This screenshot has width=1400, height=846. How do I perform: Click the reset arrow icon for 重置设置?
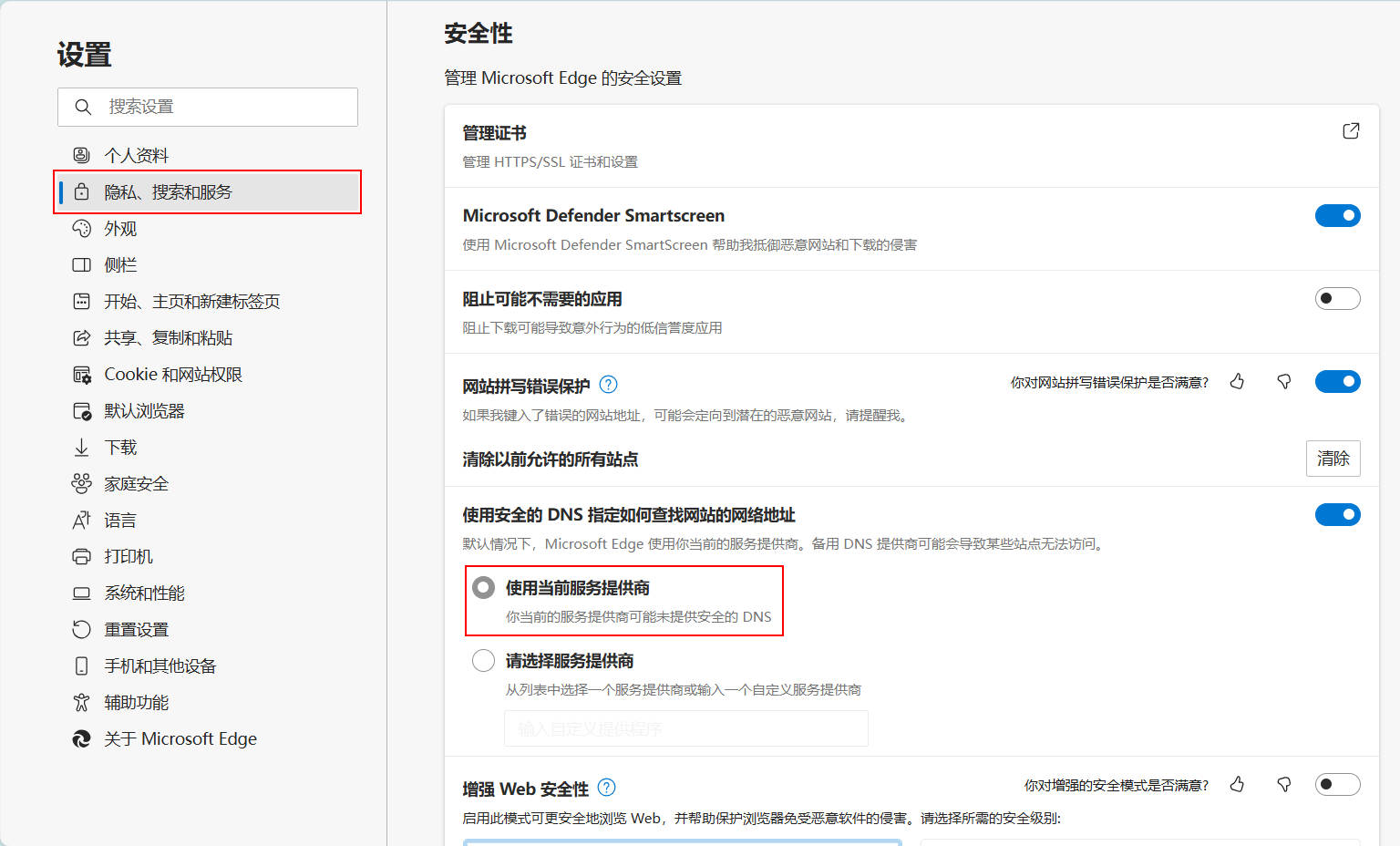[81, 629]
